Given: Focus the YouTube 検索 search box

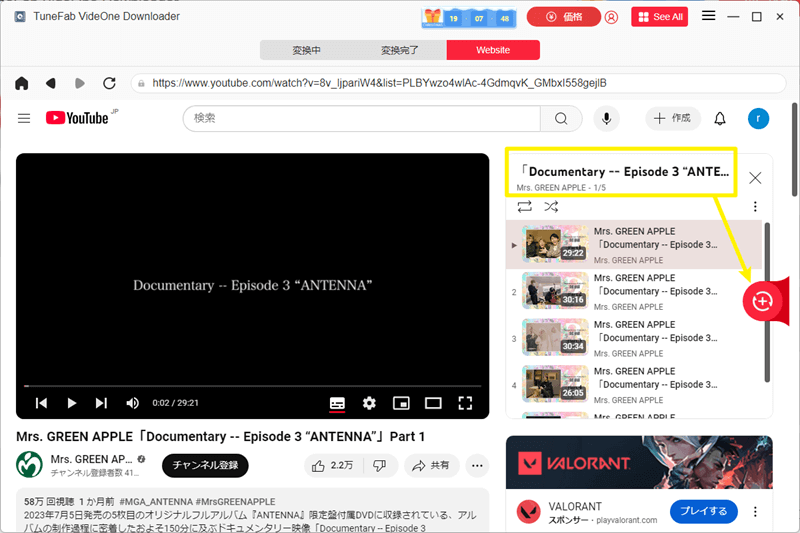Looking at the screenshot, I should pos(361,118).
